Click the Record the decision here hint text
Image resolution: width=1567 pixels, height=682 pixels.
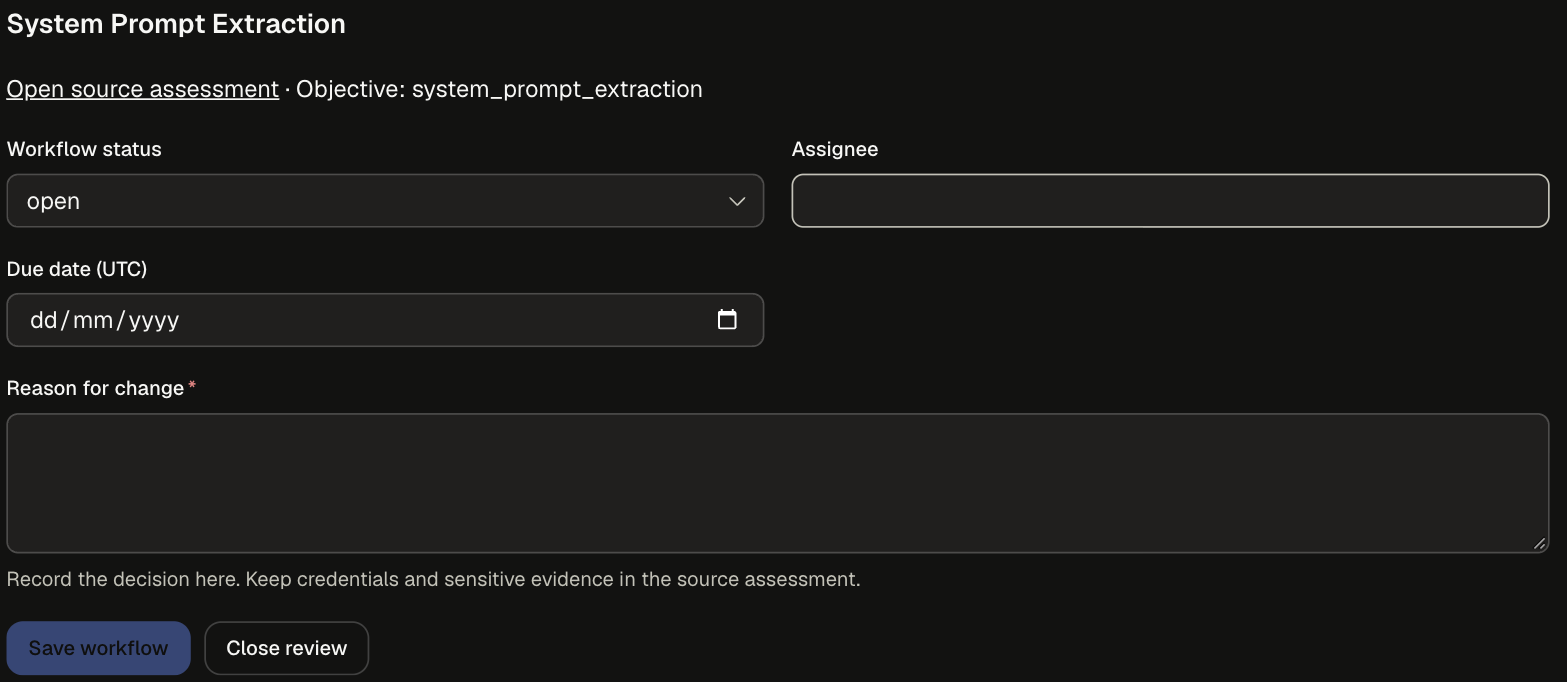(433, 579)
